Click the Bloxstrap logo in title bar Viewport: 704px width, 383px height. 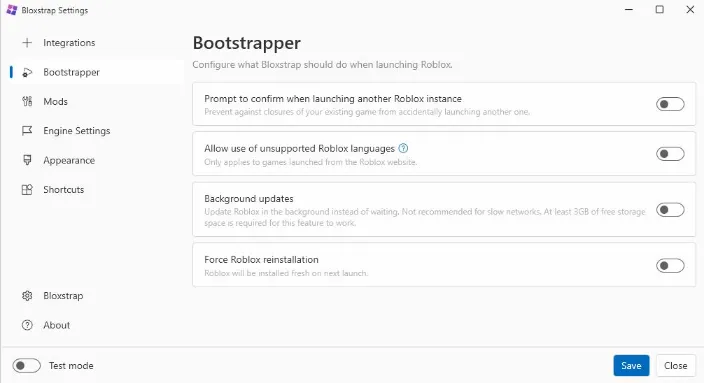(x=12, y=10)
